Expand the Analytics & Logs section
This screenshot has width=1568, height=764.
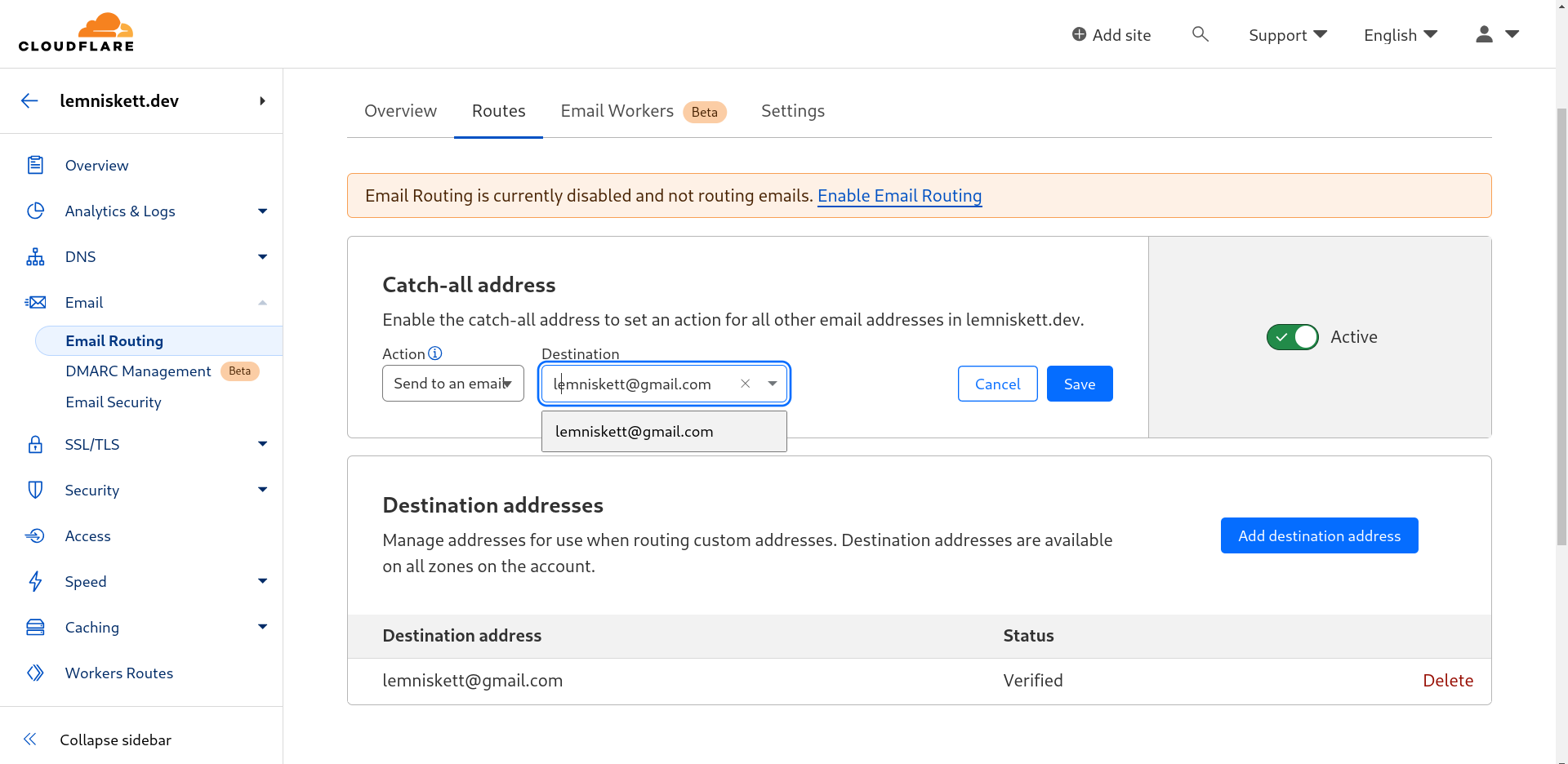(x=262, y=211)
